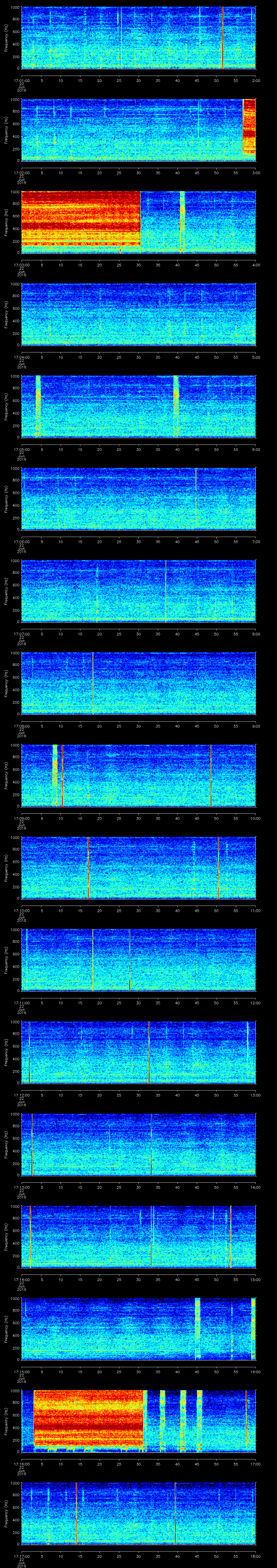The height and width of the screenshot is (1568, 277).
Task: Open the spectrogram panel for 17:07:00
Action: click(138, 591)
